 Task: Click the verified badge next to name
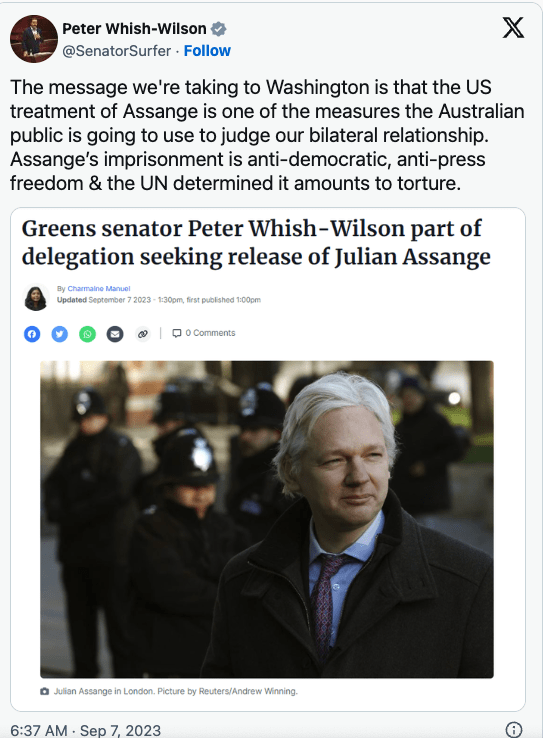218,29
